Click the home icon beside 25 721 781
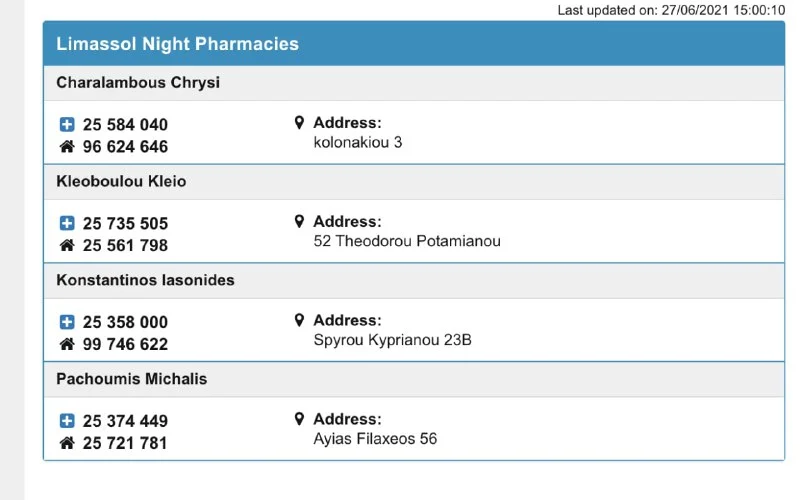Viewport: 800px width, 500px height. click(x=67, y=443)
